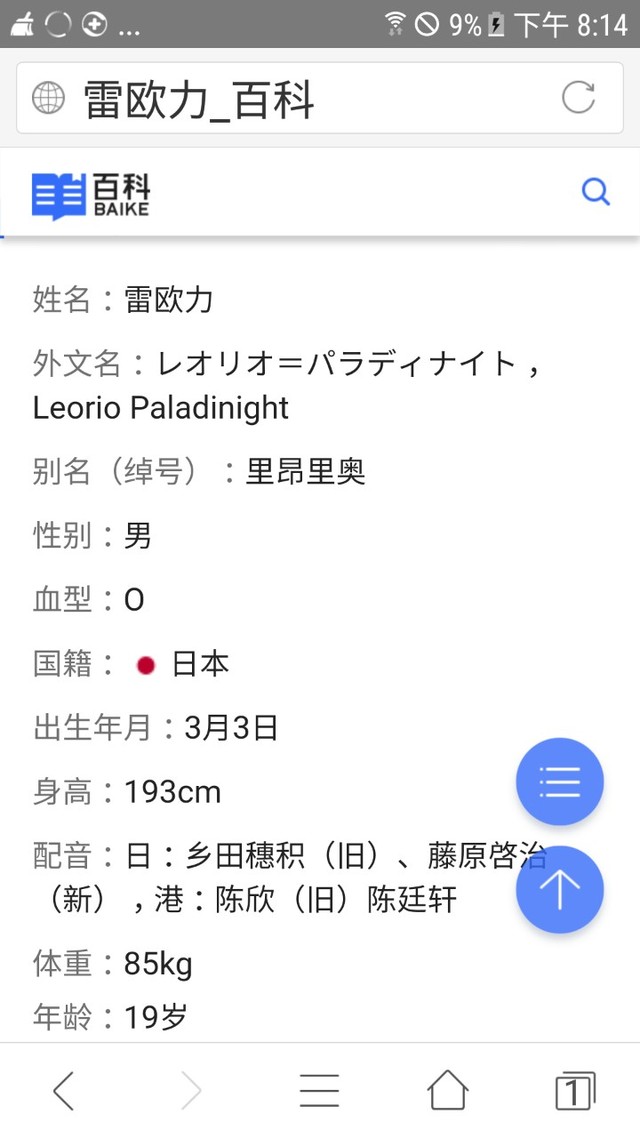
Task: Tap the Wi-Fi status icon
Action: pos(396,24)
